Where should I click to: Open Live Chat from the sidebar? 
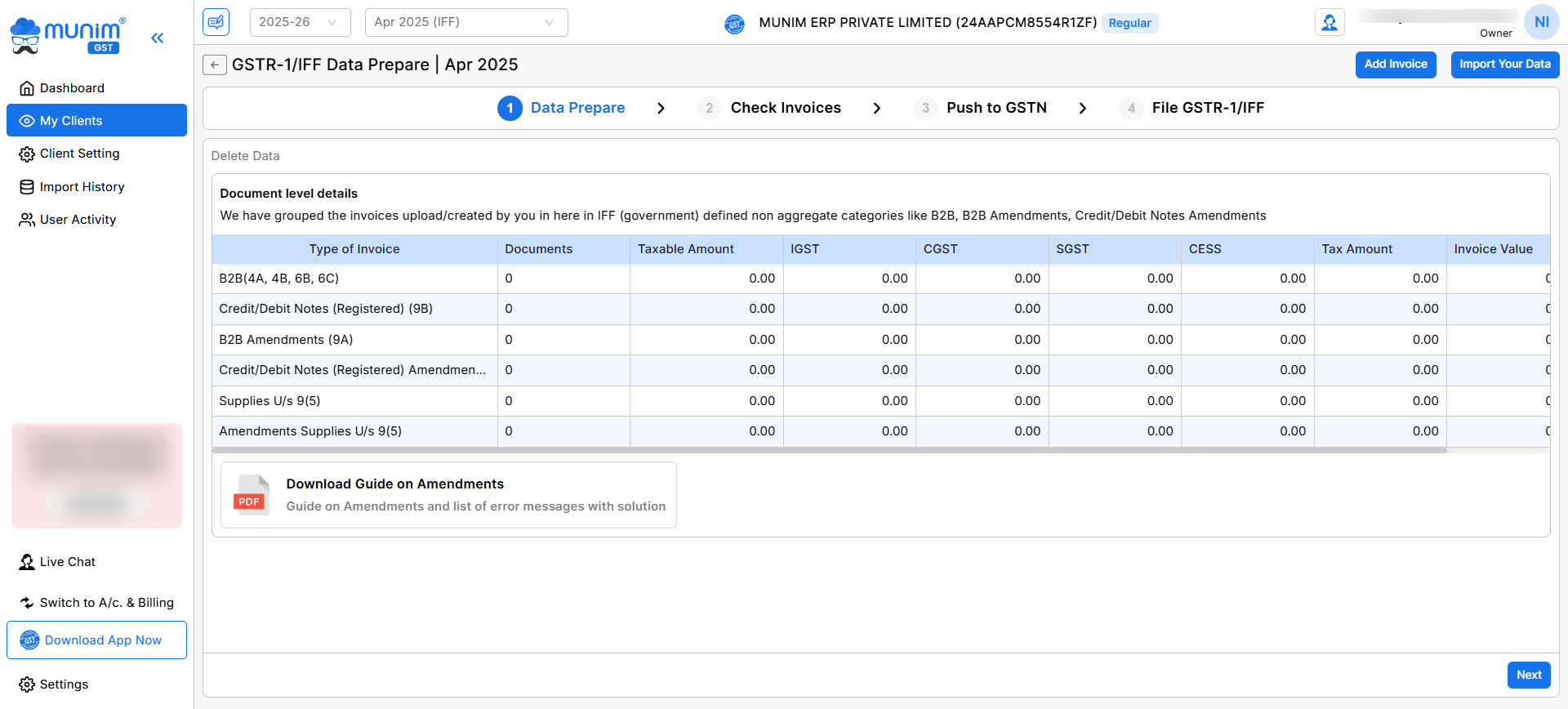pos(67,562)
